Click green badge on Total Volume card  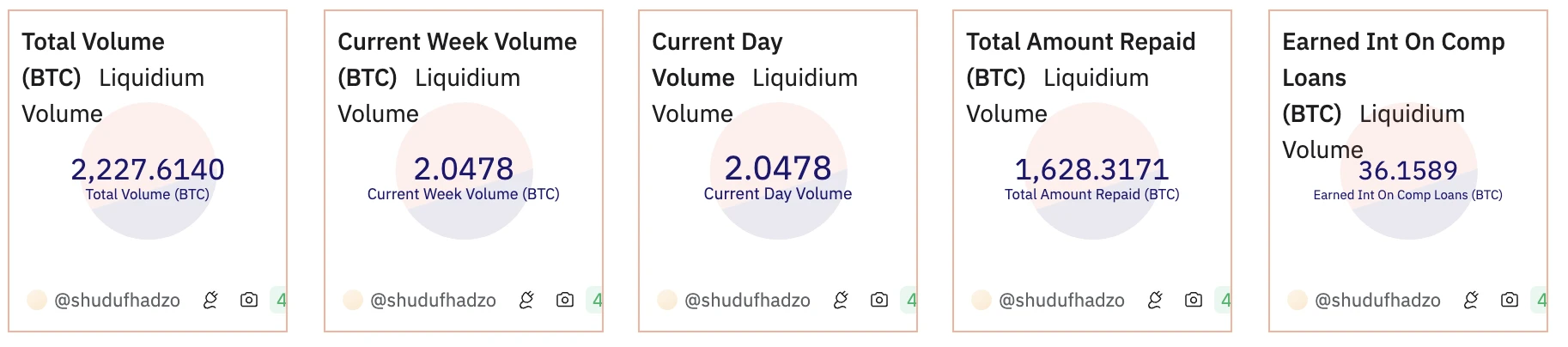[x=280, y=300]
